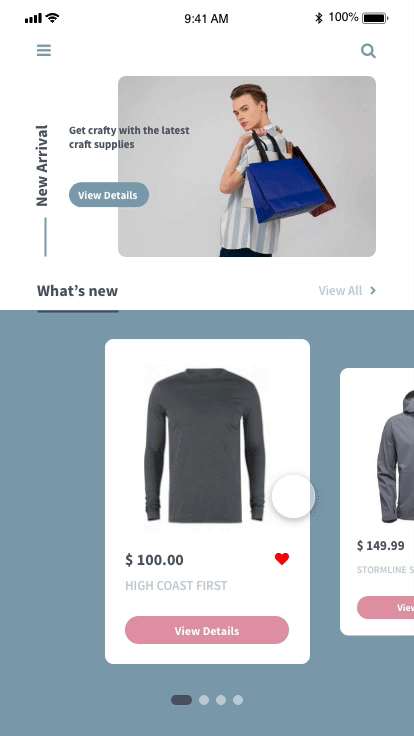Tap the Wi-Fi signal icon
414x736 pixels.
[53, 18]
